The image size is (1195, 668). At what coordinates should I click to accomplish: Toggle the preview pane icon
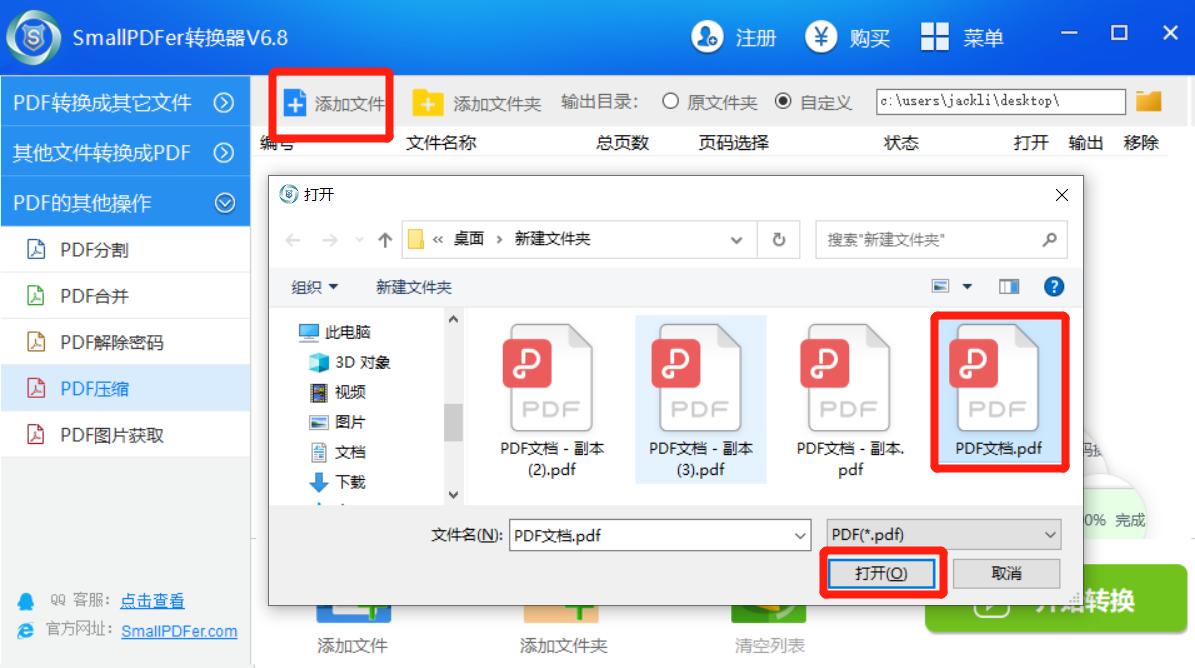point(1009,286)
